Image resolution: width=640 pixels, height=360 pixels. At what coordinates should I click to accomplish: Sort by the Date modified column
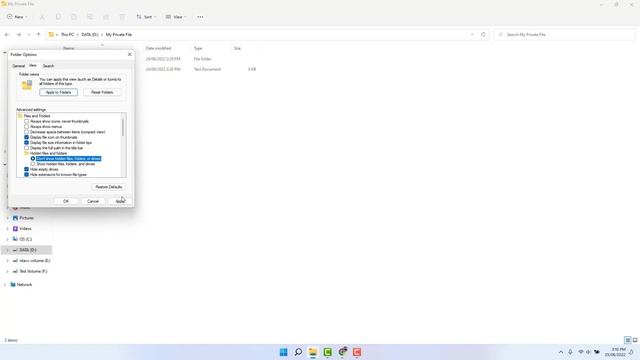click(x=158, y=48)
